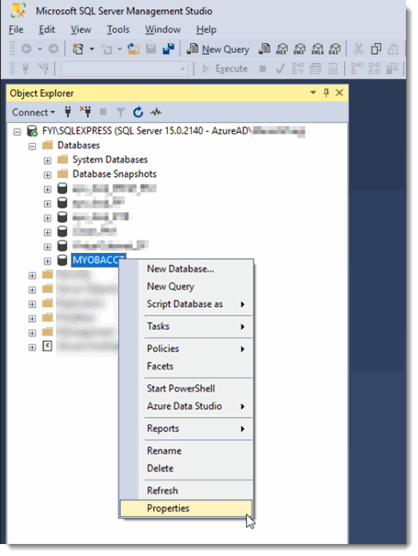Select the Database Snapshots tree item
Screen dimensions: 418x556
click(115, 174)
